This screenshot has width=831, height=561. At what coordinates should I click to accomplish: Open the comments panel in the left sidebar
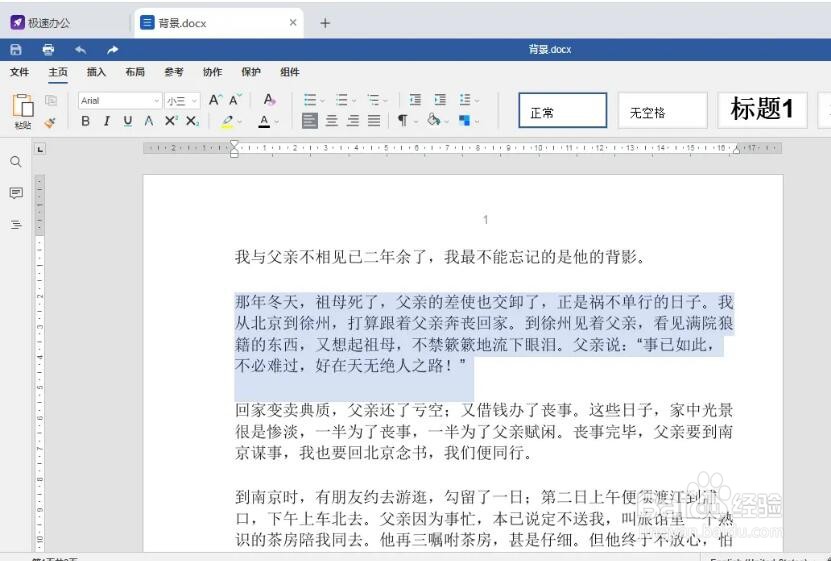(16, 193)
